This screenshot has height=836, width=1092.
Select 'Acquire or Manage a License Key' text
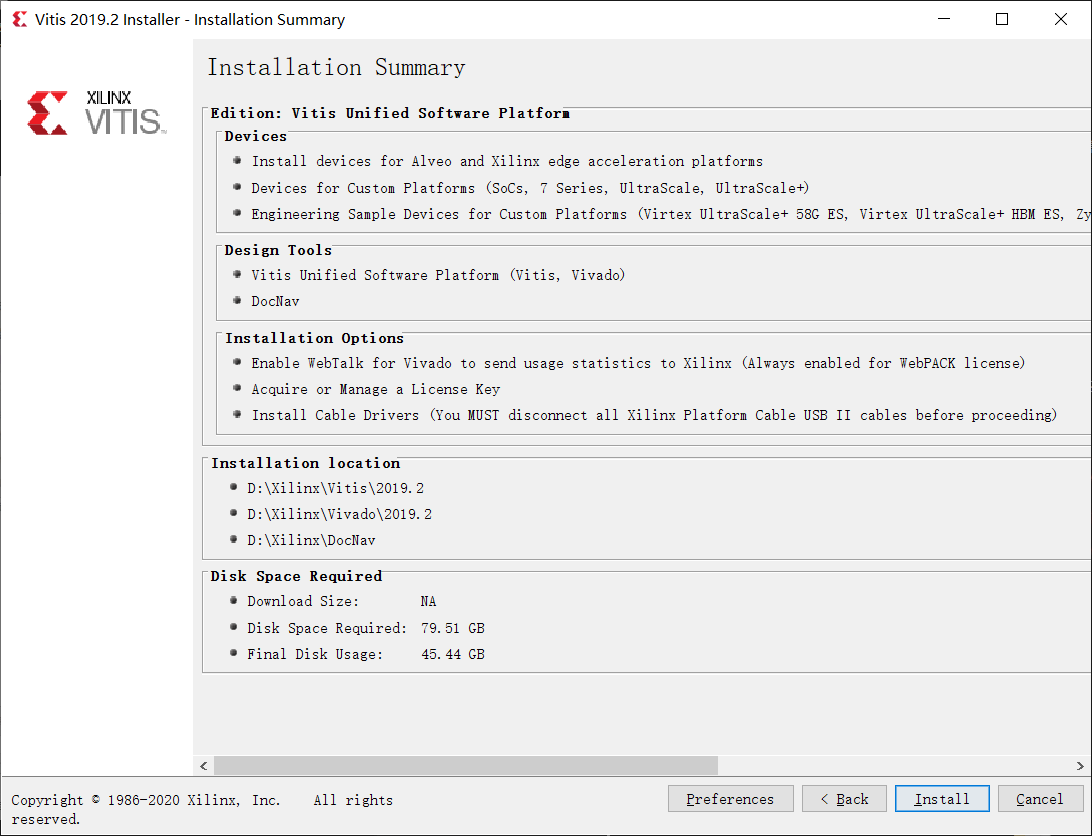tap(375, 389)
